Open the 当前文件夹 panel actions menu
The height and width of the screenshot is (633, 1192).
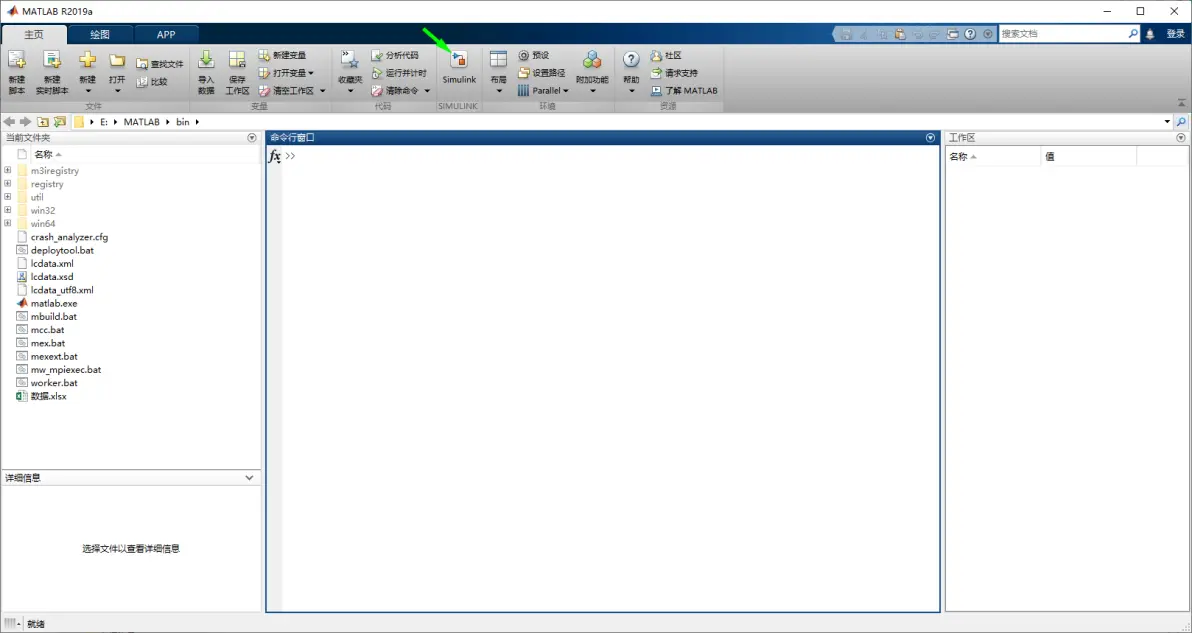(252, 138)
